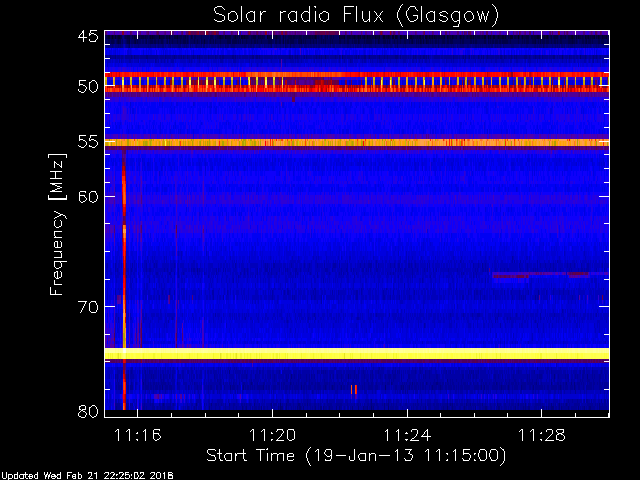Click the title 'Solar radio Flux (Glasgow)'
640x480 pixels.
tap(356, 16)
